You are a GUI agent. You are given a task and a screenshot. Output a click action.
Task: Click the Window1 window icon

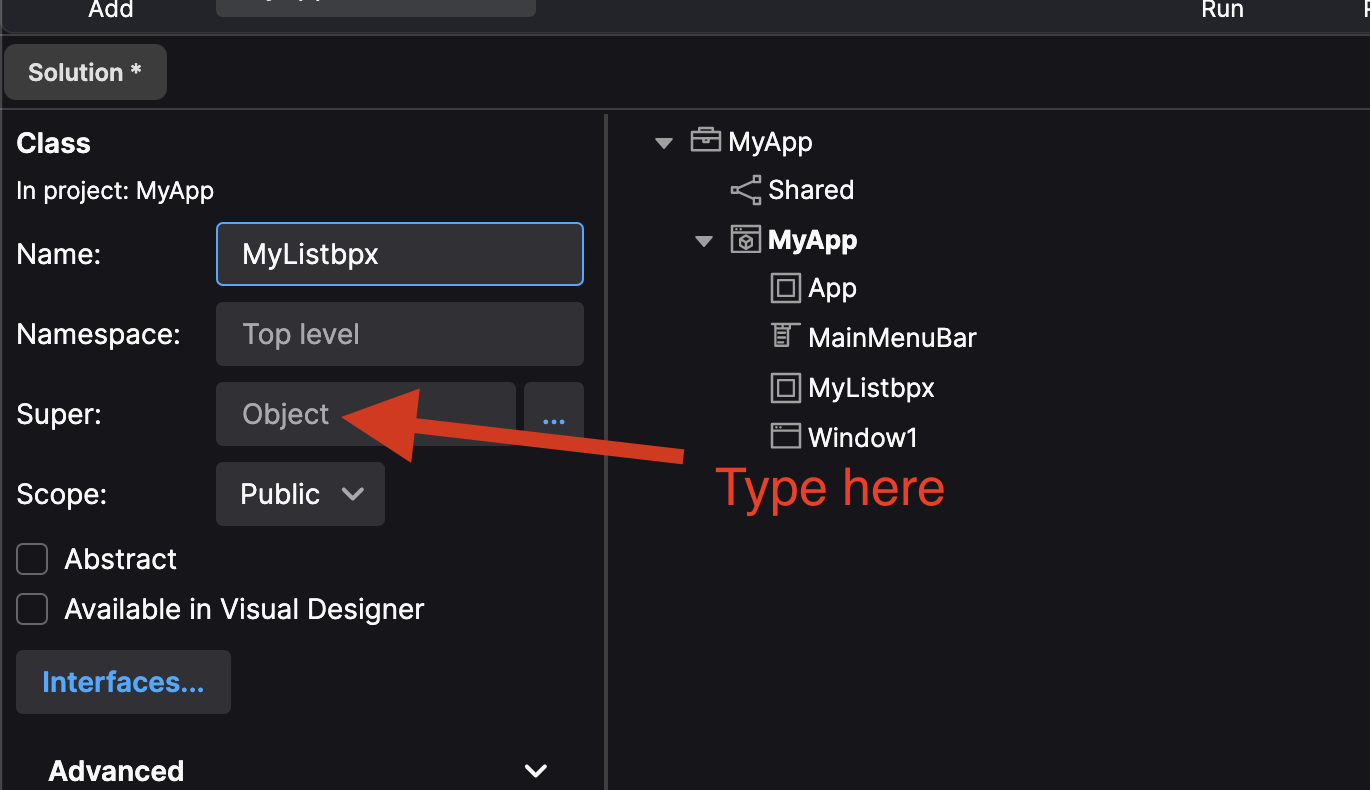[786, 436]
